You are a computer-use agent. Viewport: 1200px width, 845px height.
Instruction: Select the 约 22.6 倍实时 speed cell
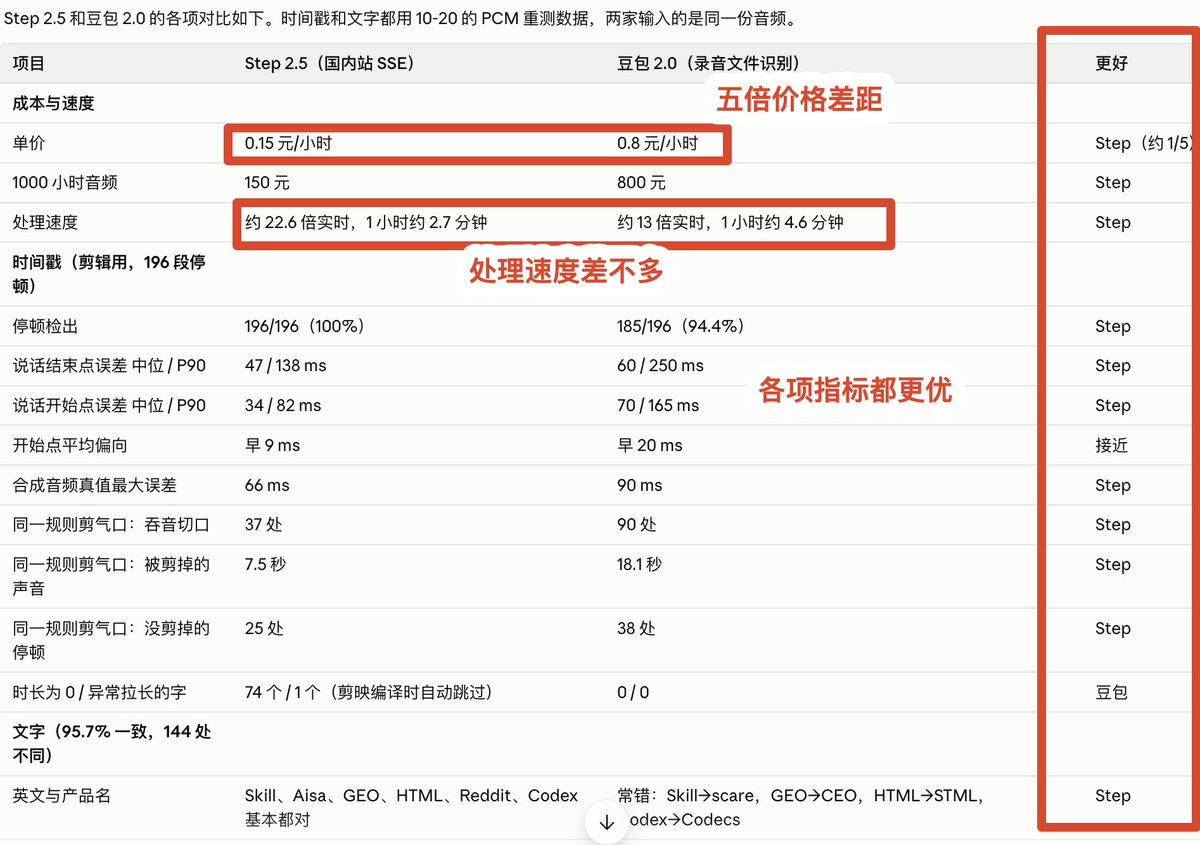point(366,222)
